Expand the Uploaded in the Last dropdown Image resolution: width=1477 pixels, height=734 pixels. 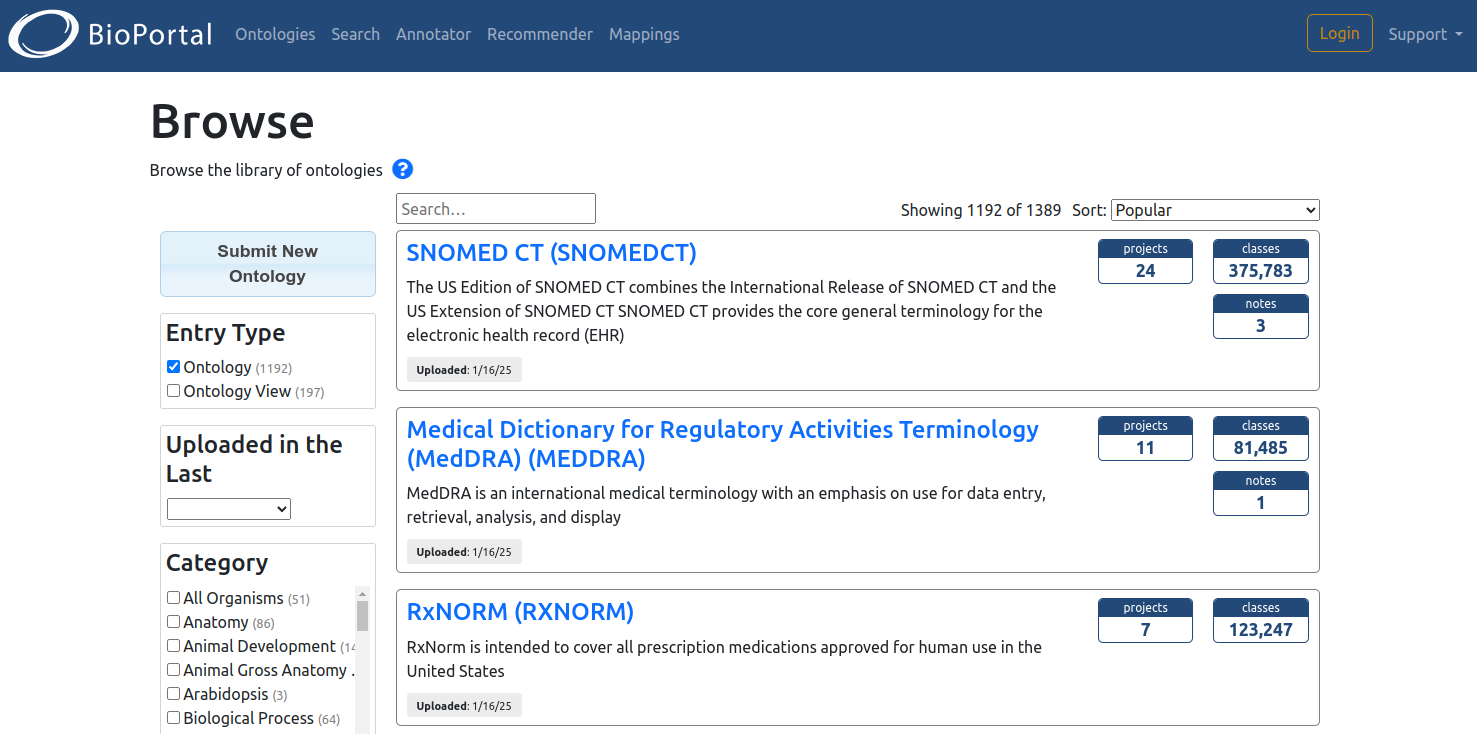click(x=228, y=509)
